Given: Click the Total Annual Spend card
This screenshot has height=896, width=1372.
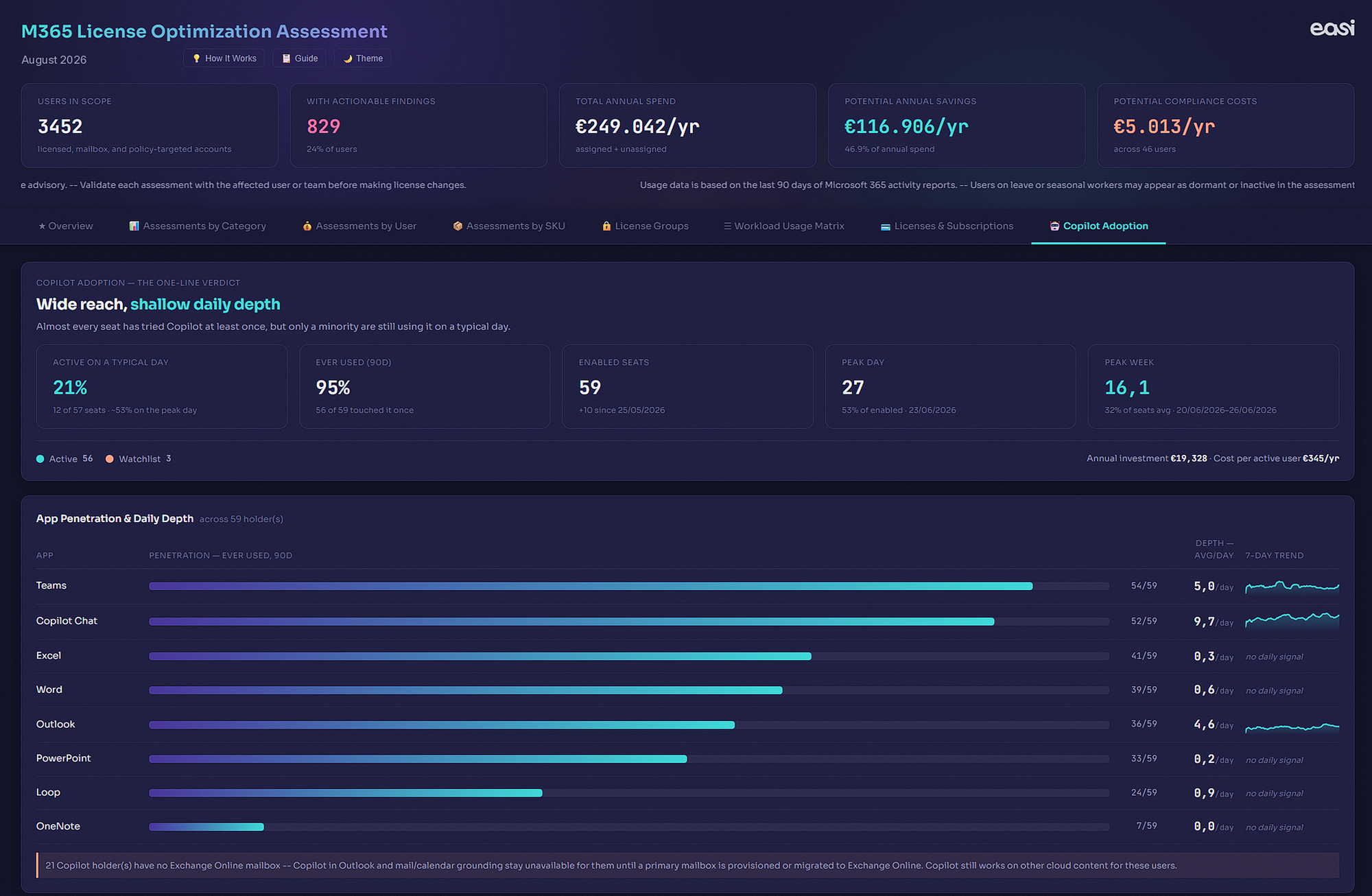Looking at the screenshot, I should (687, 126).
